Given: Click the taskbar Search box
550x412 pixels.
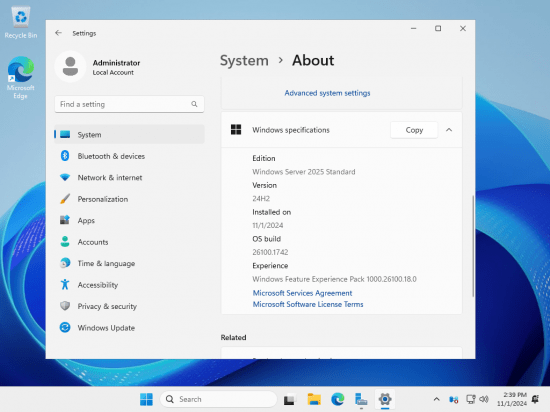Looking at the screenshot, I should tap(219, 399).
